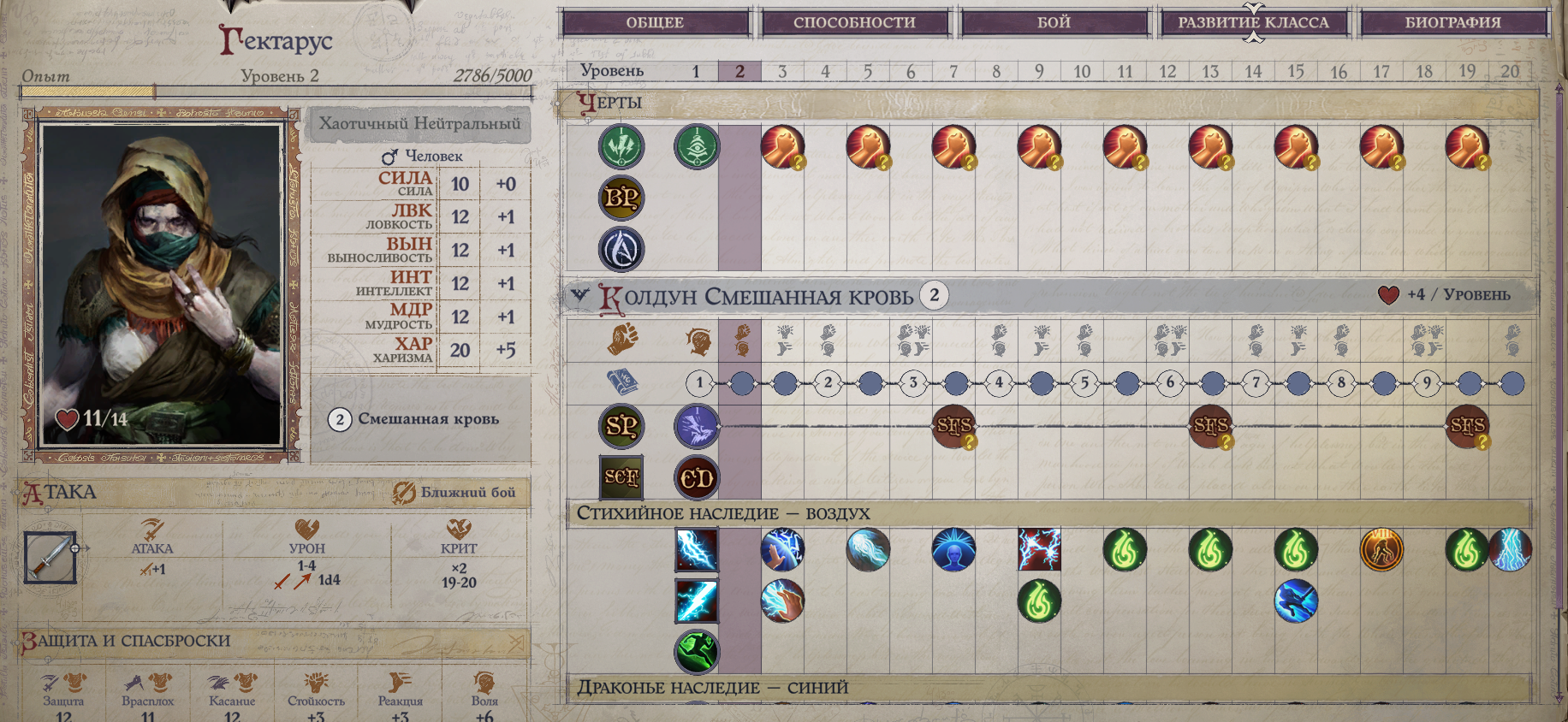Click the SCF scribe scroll feat icon
This screenshot has width=1568, height=722.
coord(621,476)
